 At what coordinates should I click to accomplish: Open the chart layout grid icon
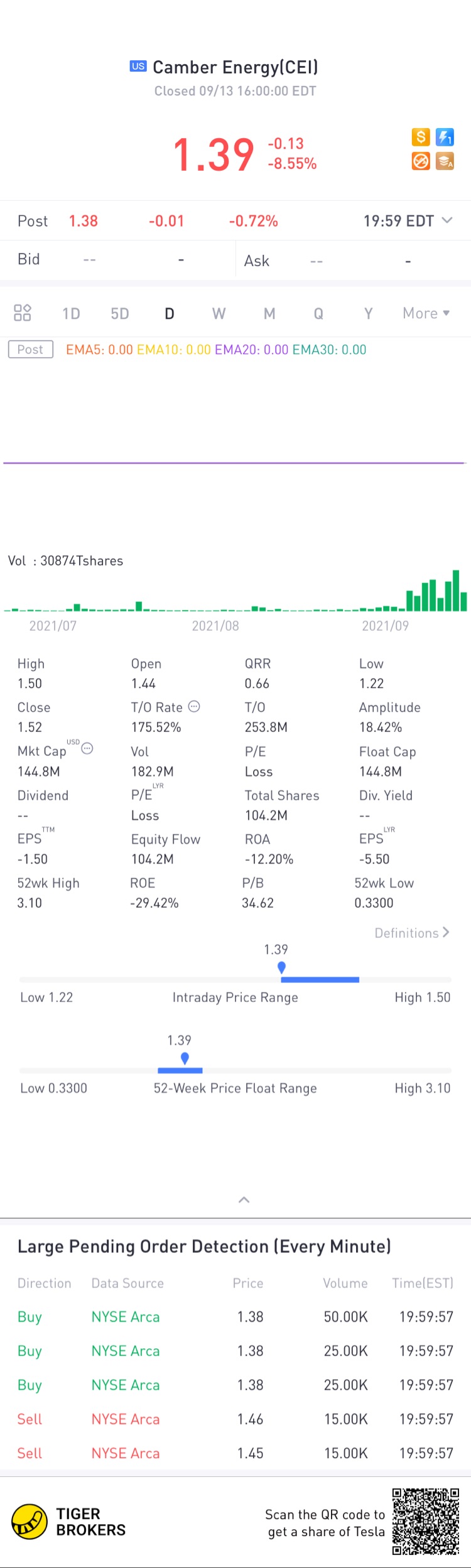pos(23,313)
